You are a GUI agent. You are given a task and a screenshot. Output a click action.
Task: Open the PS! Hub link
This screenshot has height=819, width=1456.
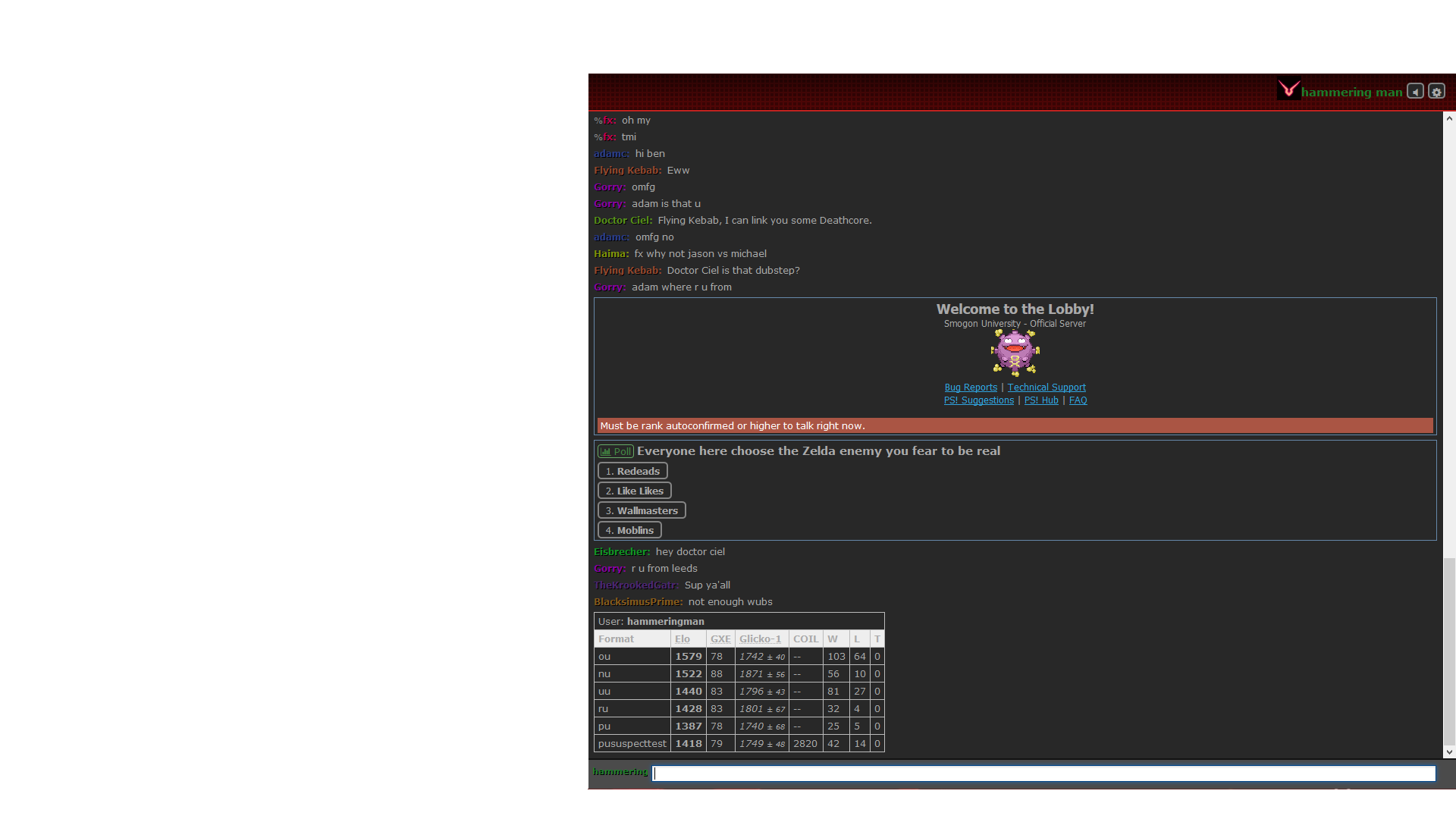(x=1041, y=400)
